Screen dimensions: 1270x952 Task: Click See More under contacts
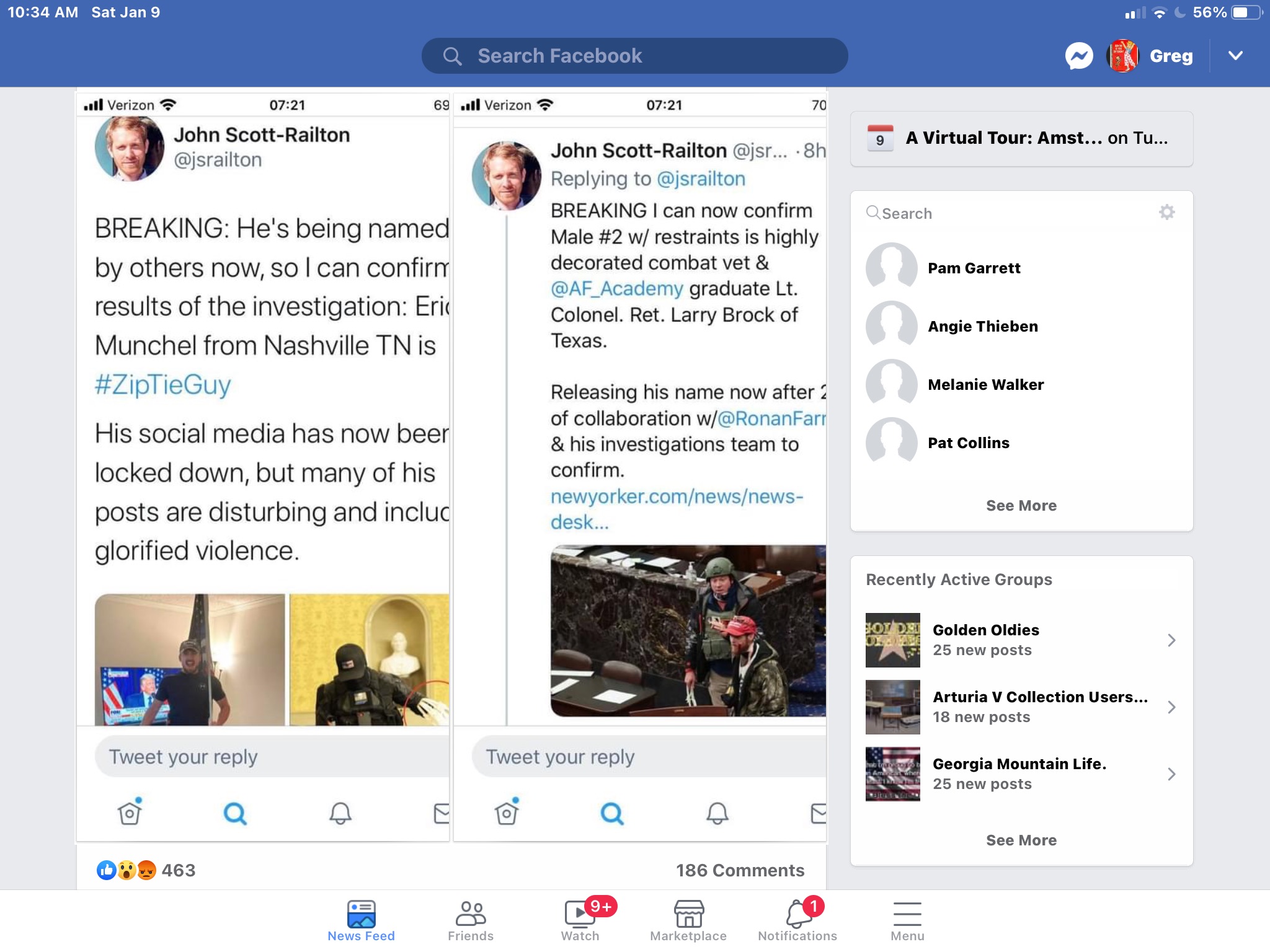pyautogui.click(x=1021, y=506)
